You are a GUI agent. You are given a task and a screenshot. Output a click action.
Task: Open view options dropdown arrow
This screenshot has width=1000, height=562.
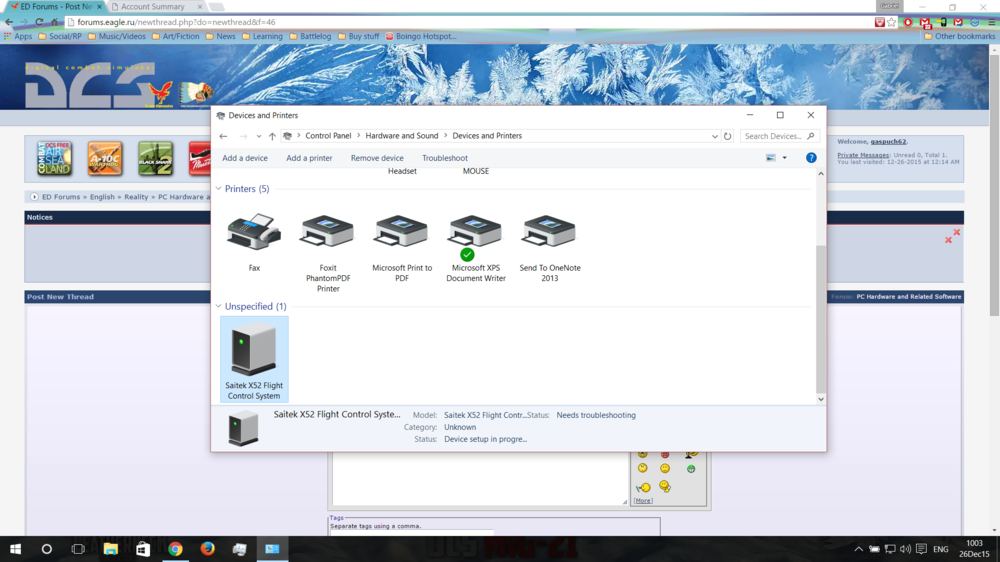pos(784,158)
